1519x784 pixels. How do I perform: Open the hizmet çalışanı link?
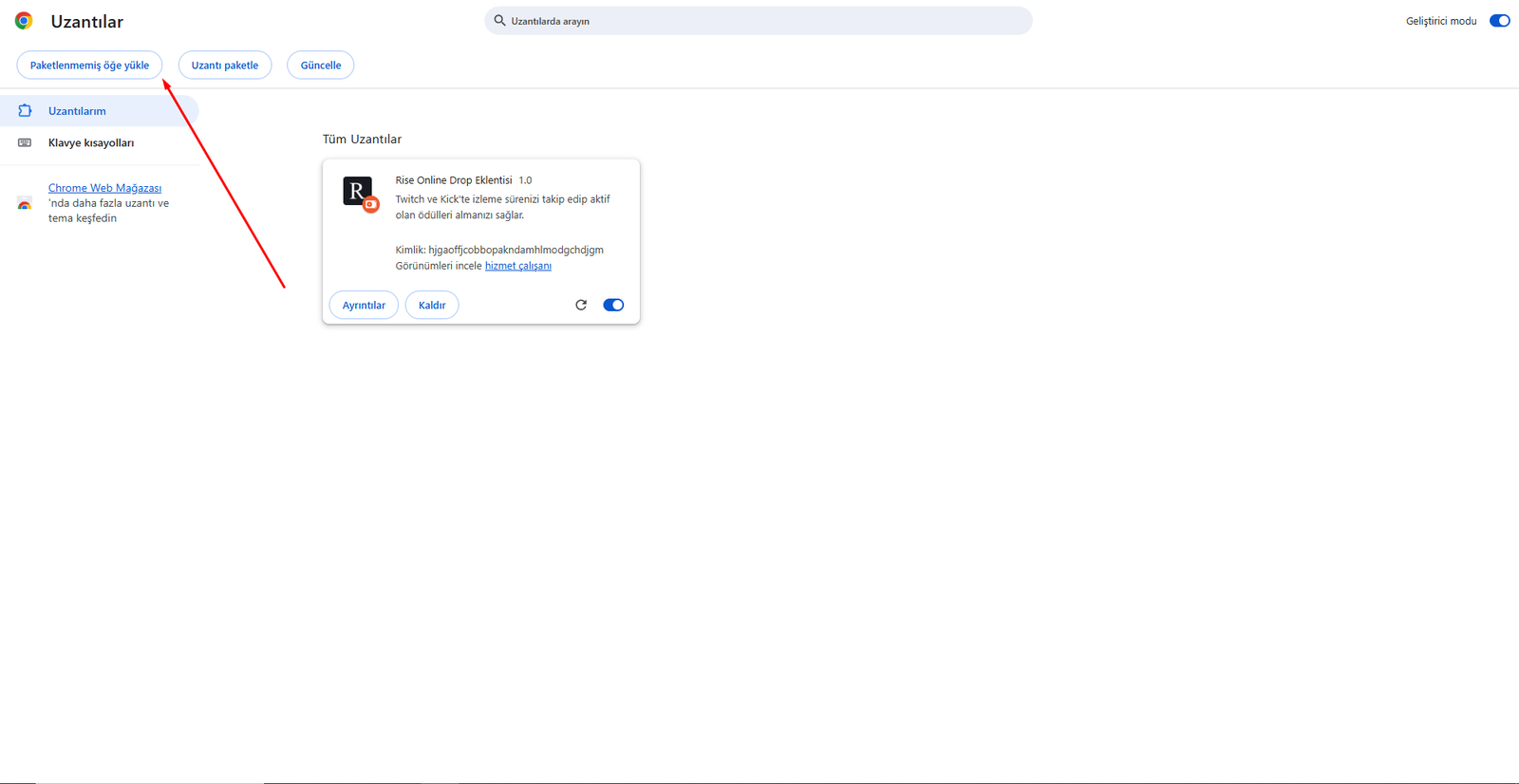click(x=518, y=266)
